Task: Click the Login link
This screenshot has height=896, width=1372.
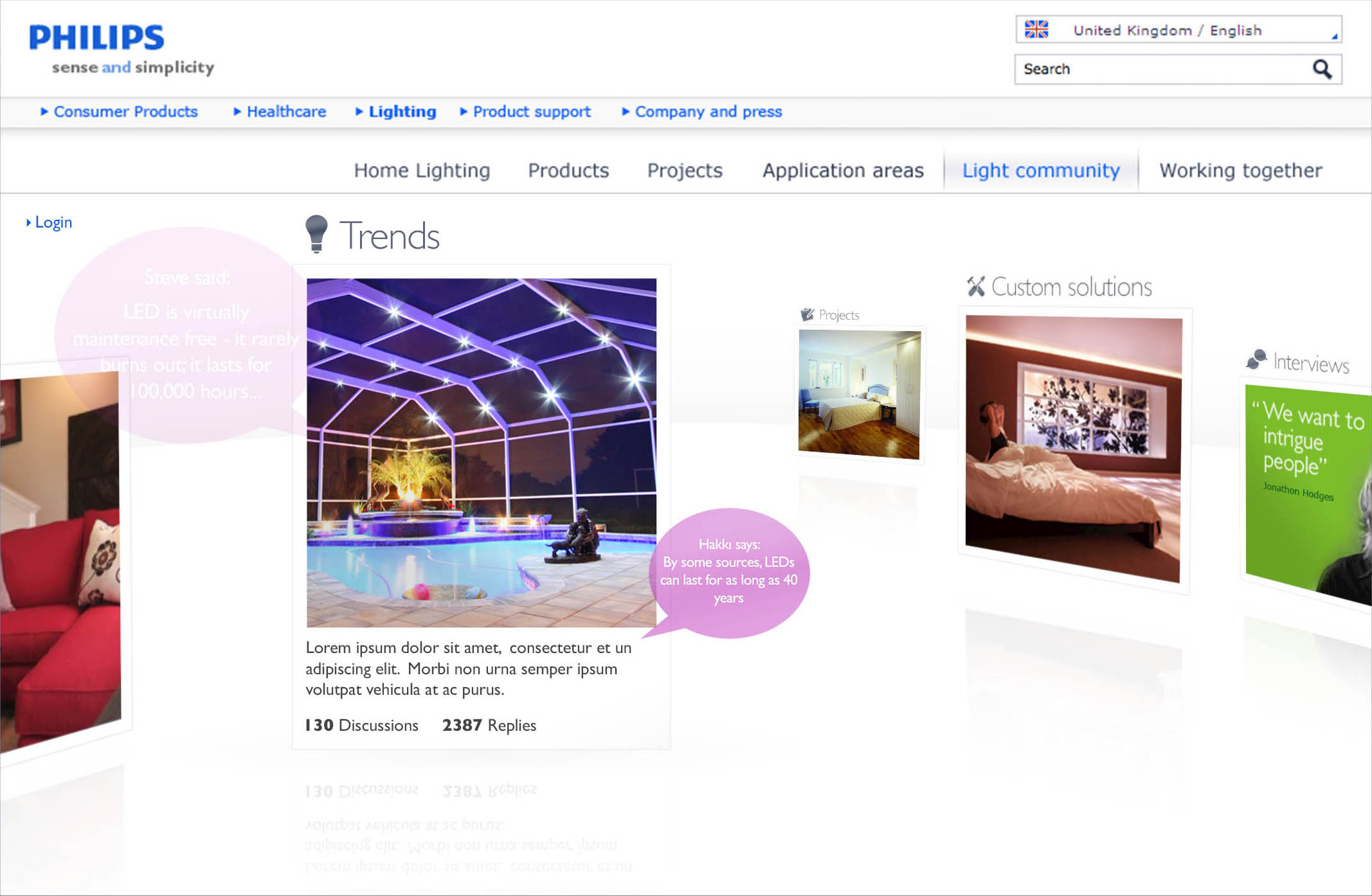Action: click(x=53, y=222)
